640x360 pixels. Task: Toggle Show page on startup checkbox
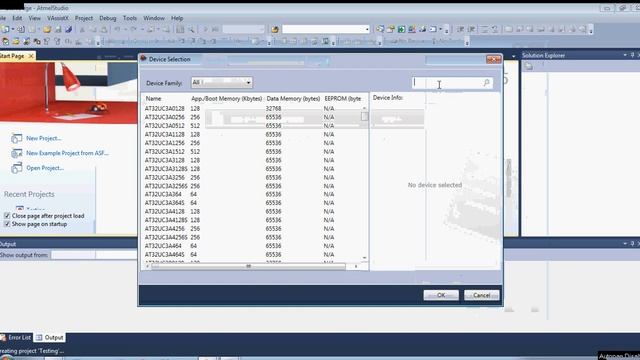[7, 224]
